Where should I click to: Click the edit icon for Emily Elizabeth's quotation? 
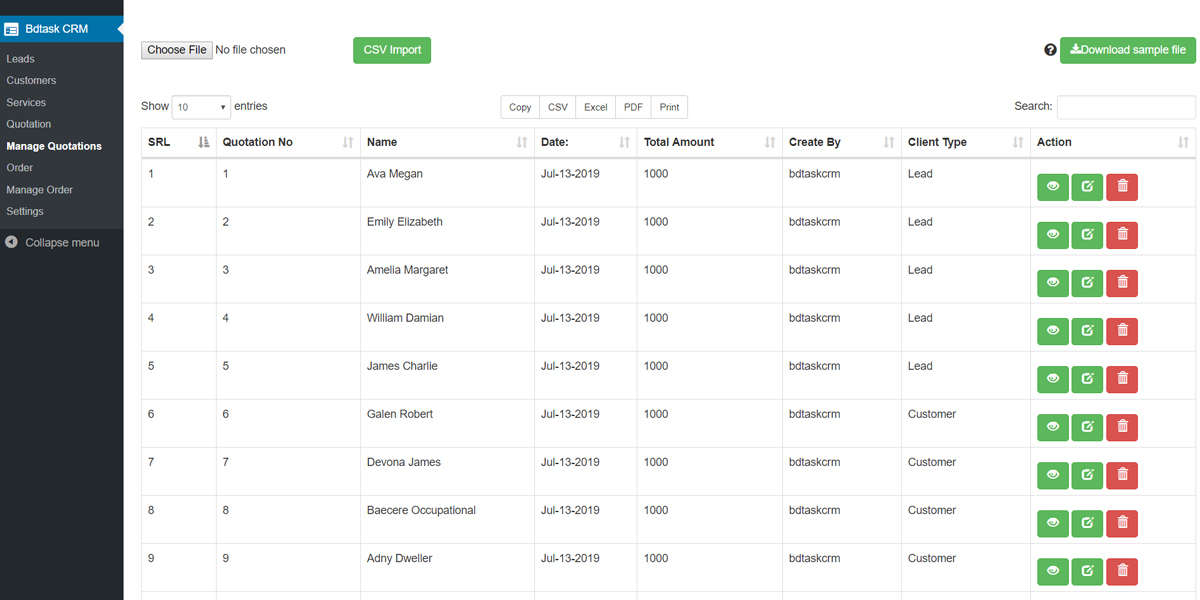pos(1087,235)
